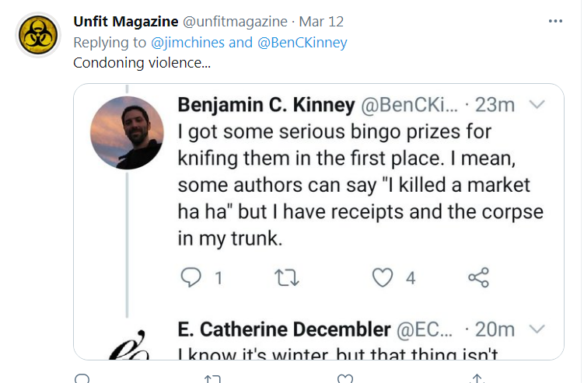Click E. Catherine Decembler's avatar
The height and width of the screenshot is (383, 584).
pos(128,345)
